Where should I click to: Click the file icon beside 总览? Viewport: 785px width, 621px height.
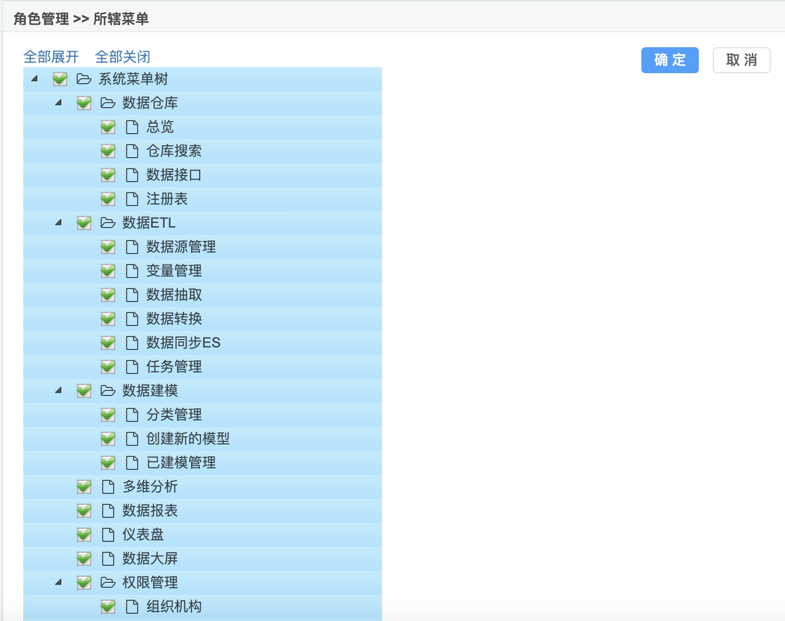132,127
